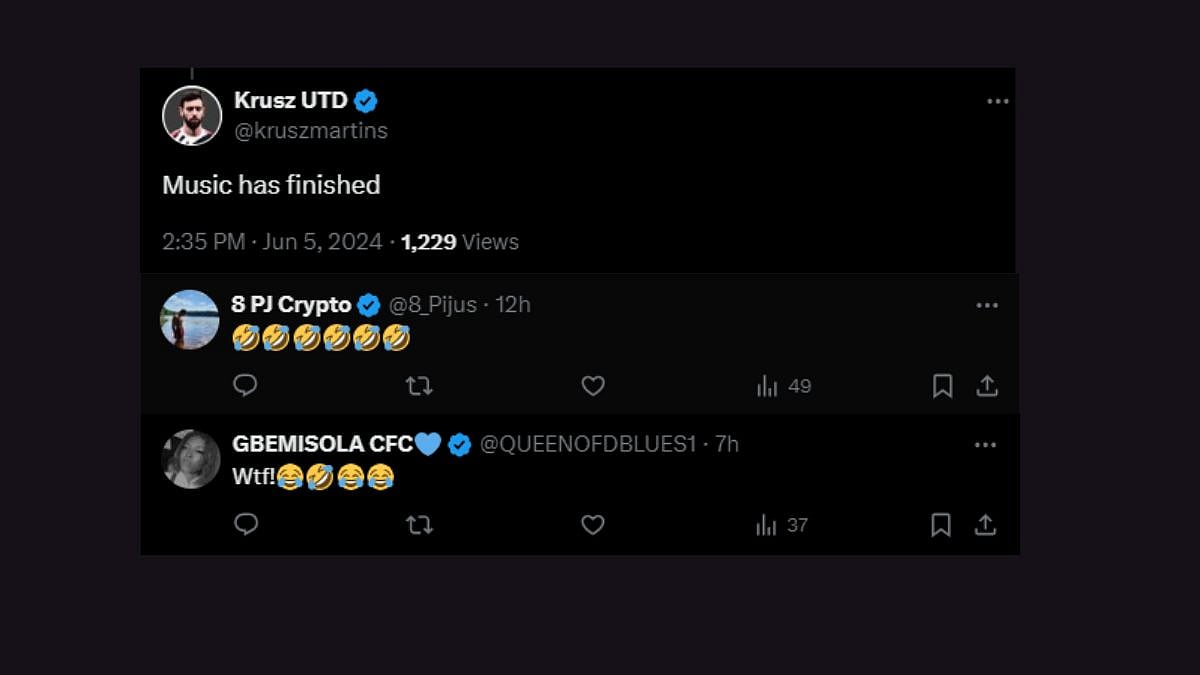This screenshot has width=1200, height=675.
Task: View analytics showing 37 views
Action: (x=782, y=525)
